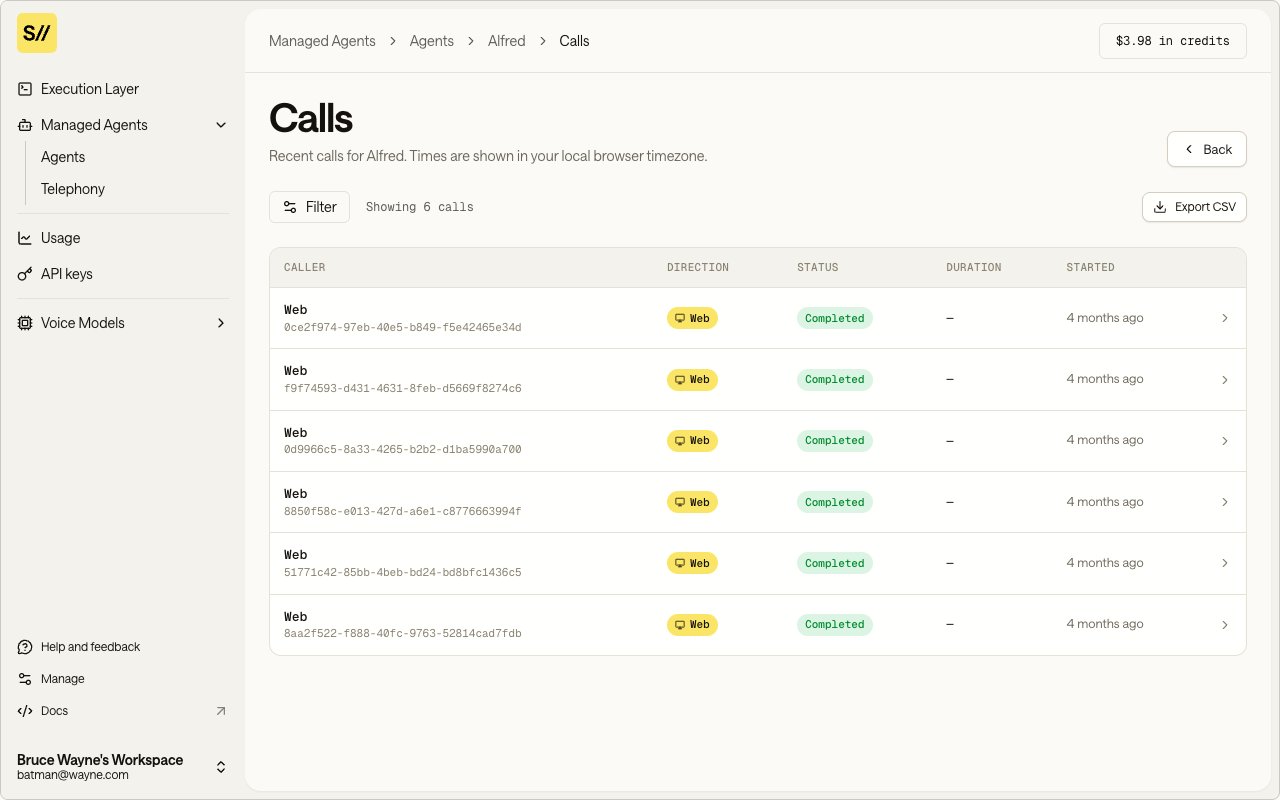Click the Back button
The width and height of the screenshot is (1280, 800).
(x=1207, y=149)
